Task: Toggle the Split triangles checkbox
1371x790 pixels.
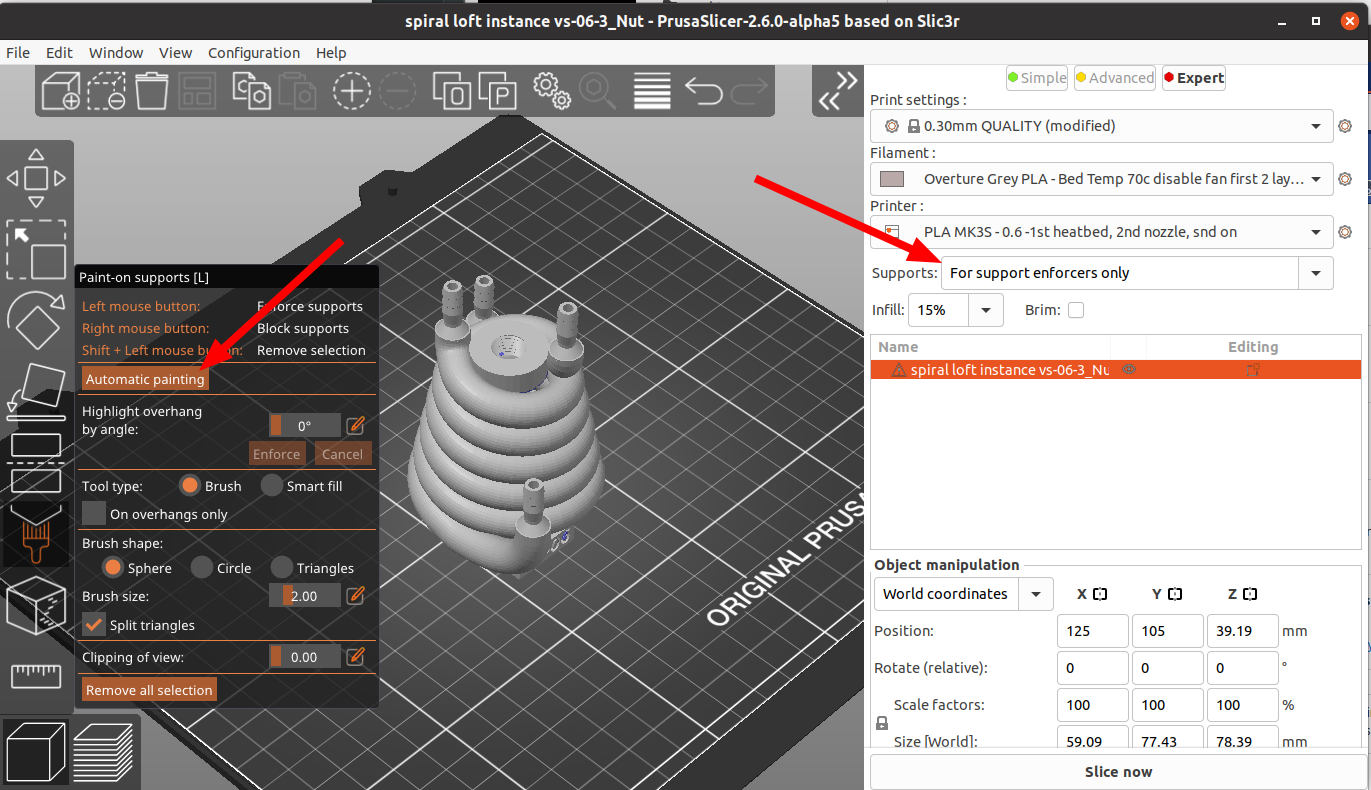Action: [94, 624]
